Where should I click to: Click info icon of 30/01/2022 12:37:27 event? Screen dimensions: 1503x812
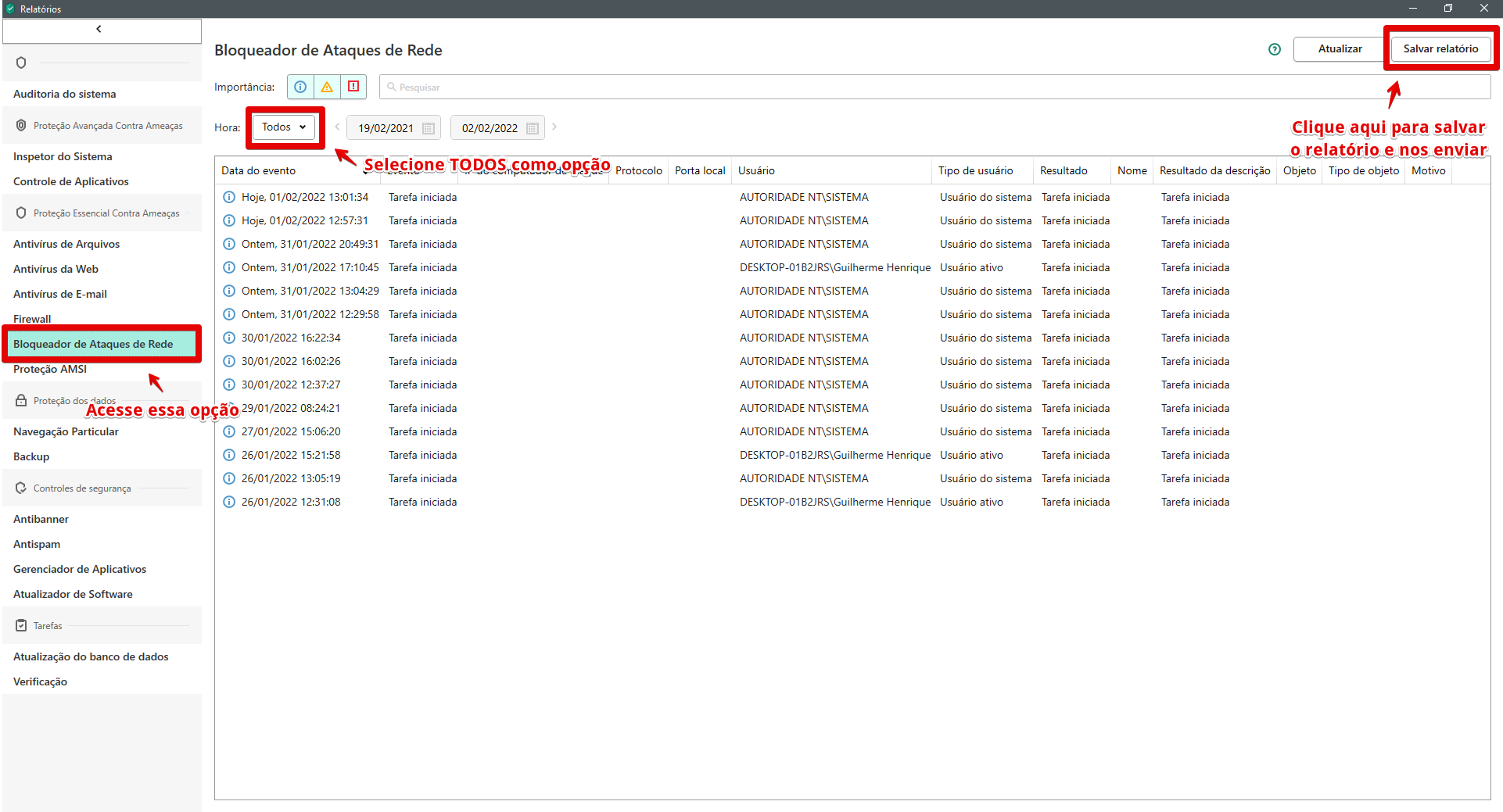pyautogui.click(x=229, y=385)
